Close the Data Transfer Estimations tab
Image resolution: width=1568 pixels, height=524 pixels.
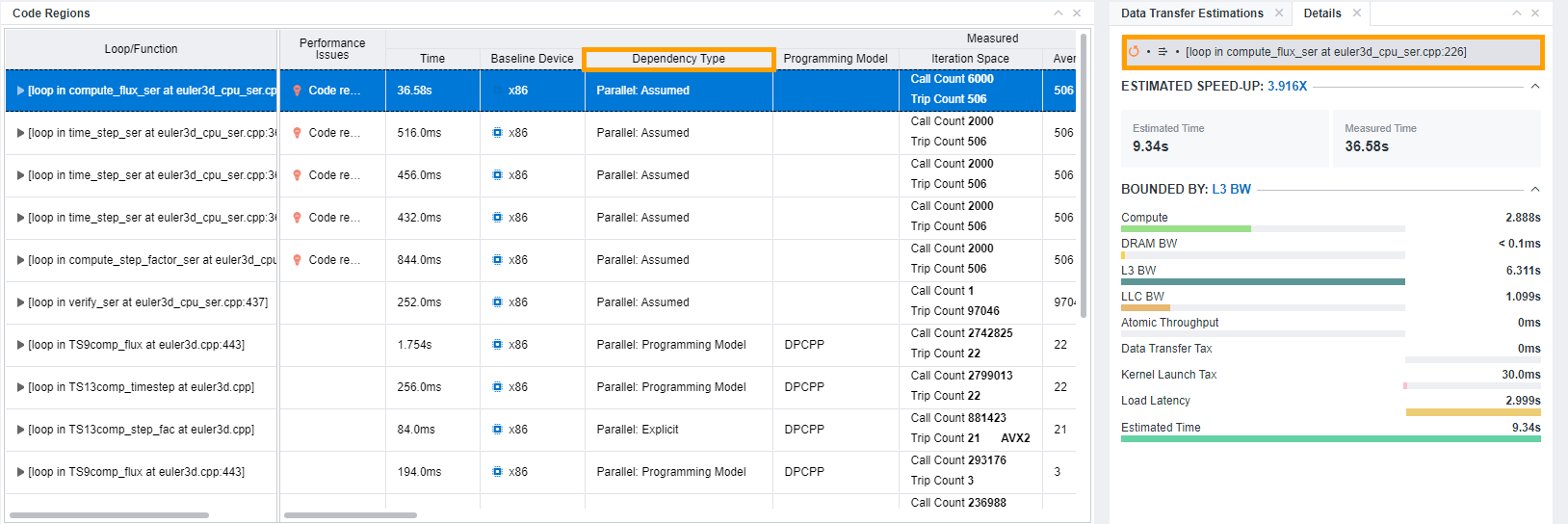point(1279,13)
